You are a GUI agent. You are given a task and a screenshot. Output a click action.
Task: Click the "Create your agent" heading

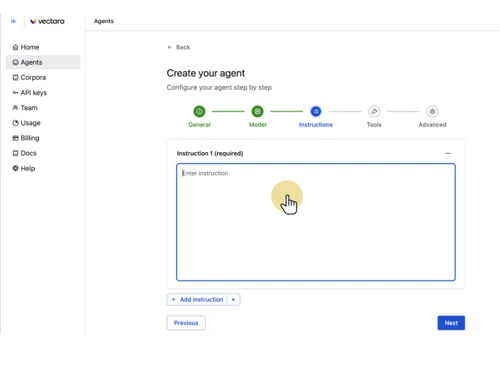[206, 73]
